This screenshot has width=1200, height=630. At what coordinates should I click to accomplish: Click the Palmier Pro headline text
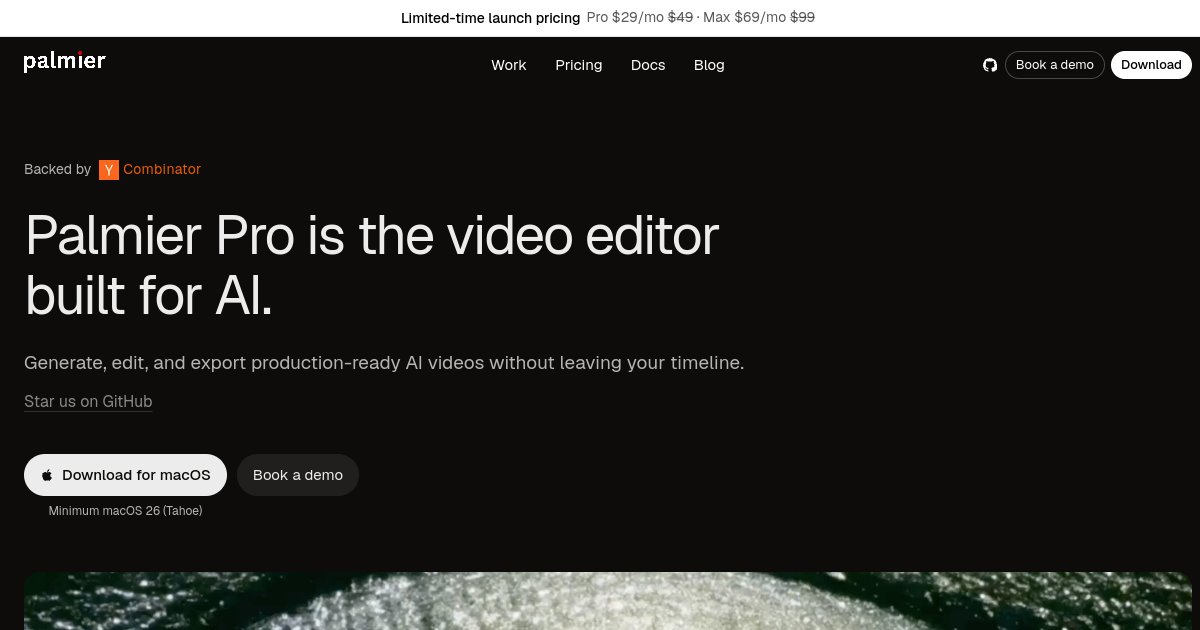(372, 265)
